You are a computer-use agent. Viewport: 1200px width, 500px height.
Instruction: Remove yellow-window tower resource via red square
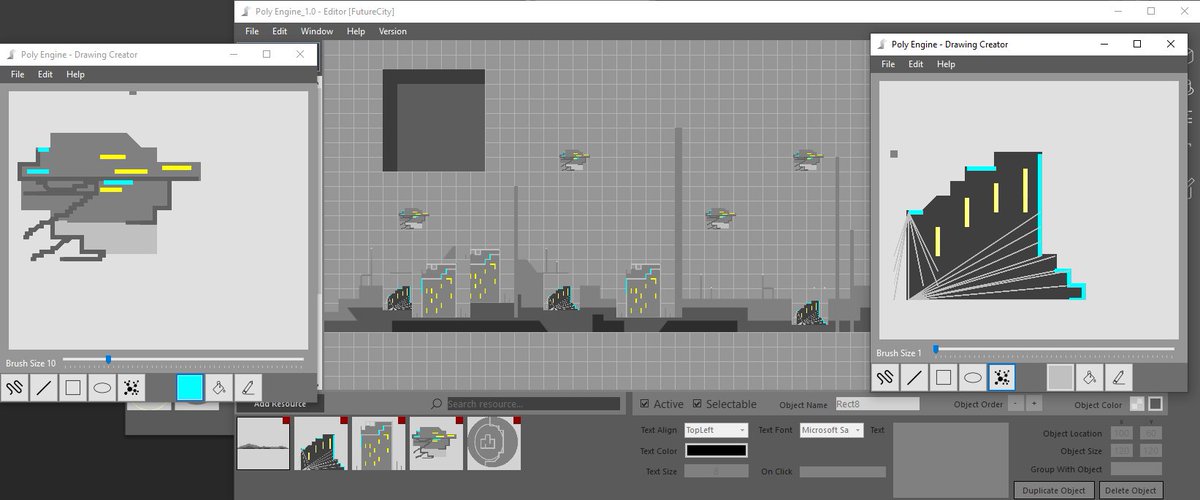click(400, 422)
